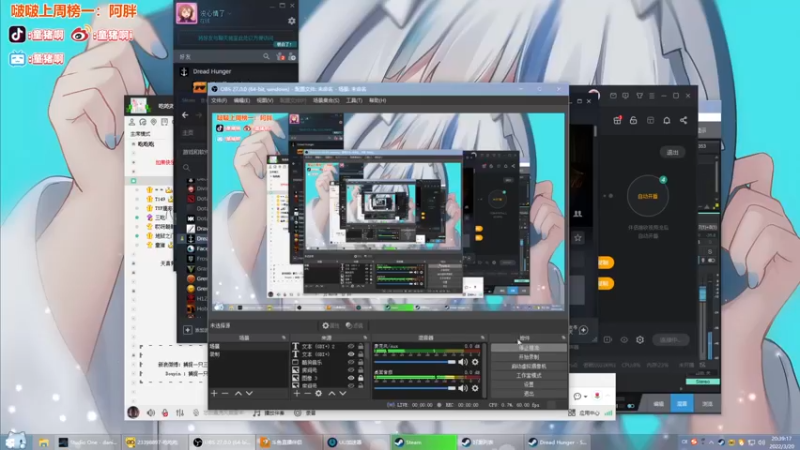Open microphone/Aux audio settings gear
The width and height of the screenshot is (800, 450).
point(475,362)
